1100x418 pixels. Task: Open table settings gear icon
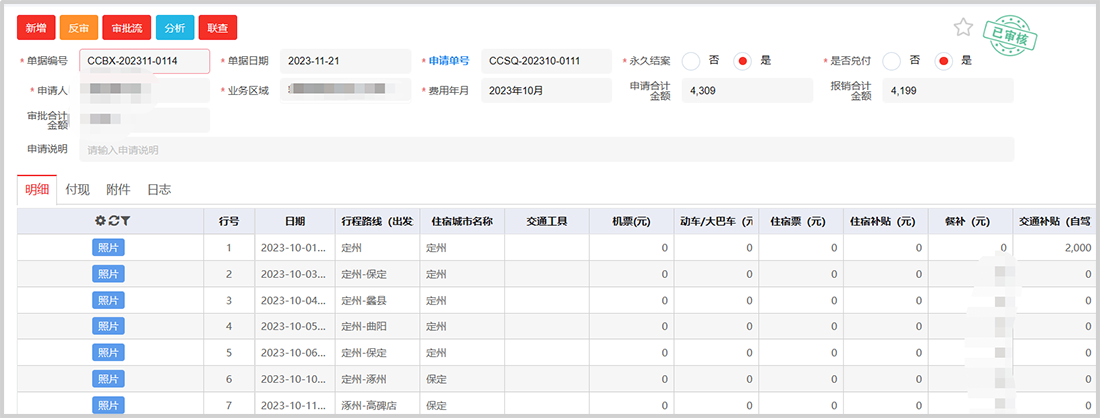pyautogui.click(x=99, y=221)
